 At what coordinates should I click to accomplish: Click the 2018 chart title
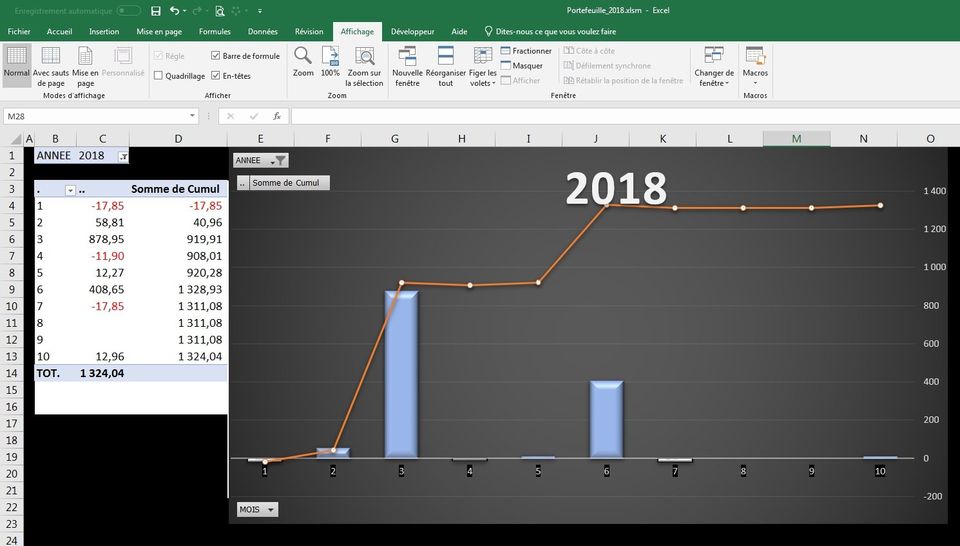pyautogui.click(x=616, y=189)
